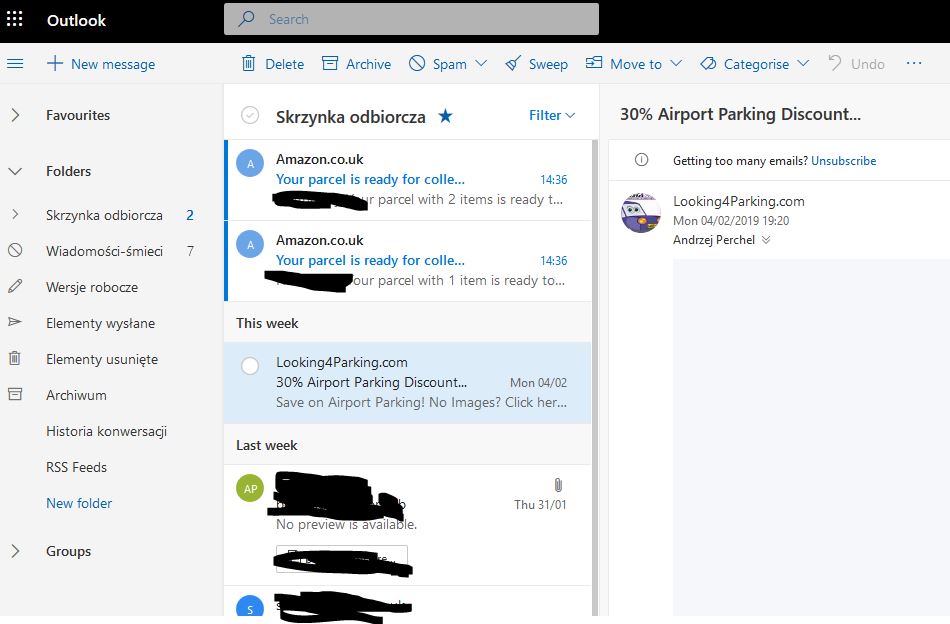Screen dimensions: 950x624
Task: Click the Delete button label
Action: click(x=285, y=64)
